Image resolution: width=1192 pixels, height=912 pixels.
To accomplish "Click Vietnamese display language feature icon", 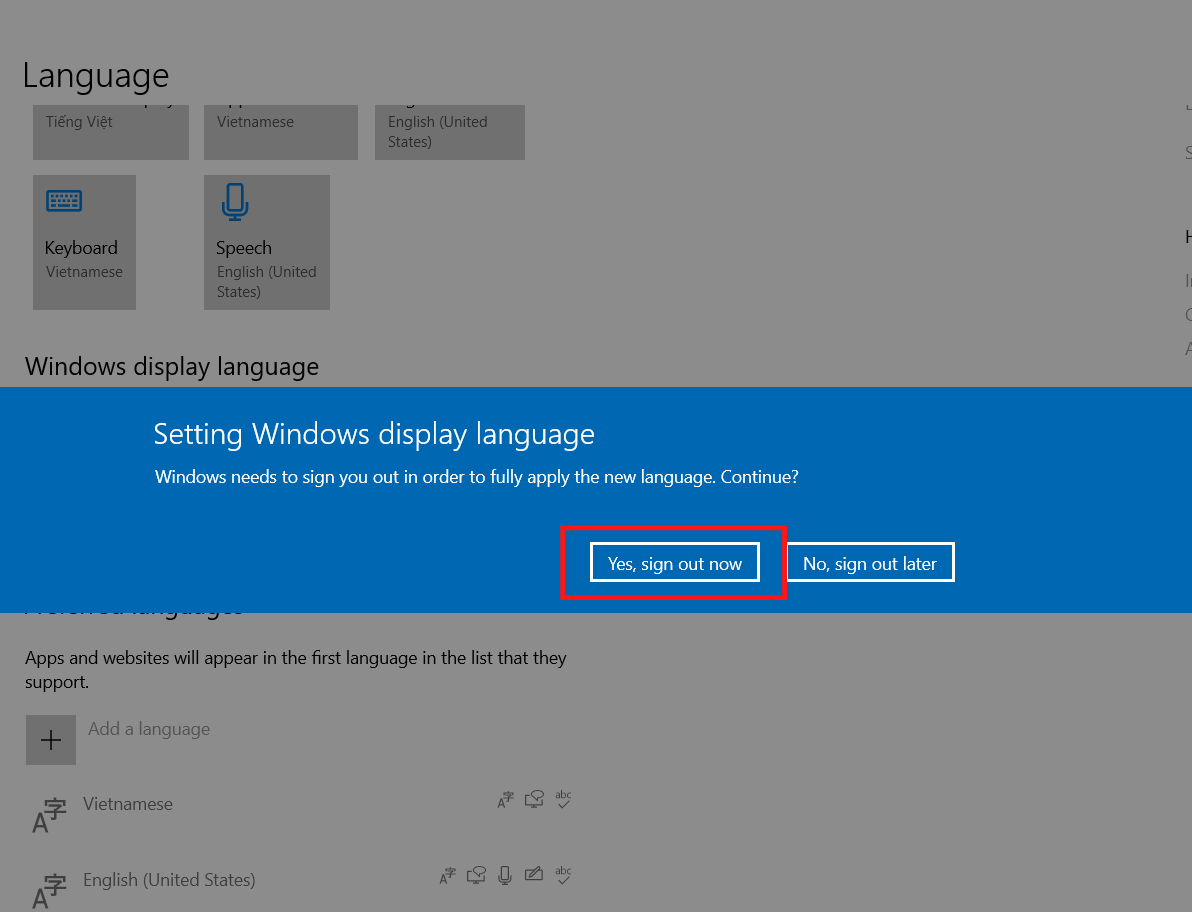I will click(506, 800).
